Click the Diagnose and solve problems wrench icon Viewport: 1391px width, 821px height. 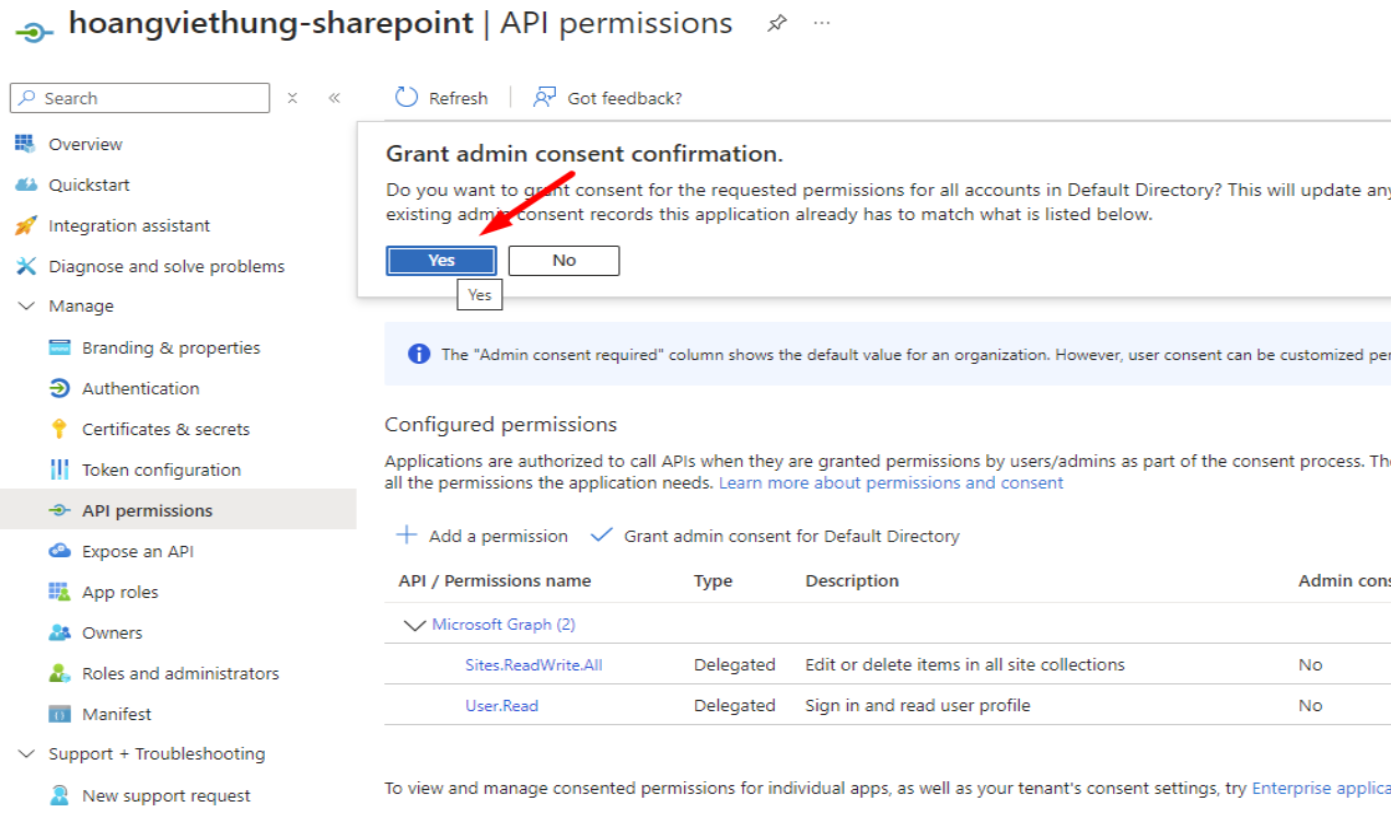(26, 266)
